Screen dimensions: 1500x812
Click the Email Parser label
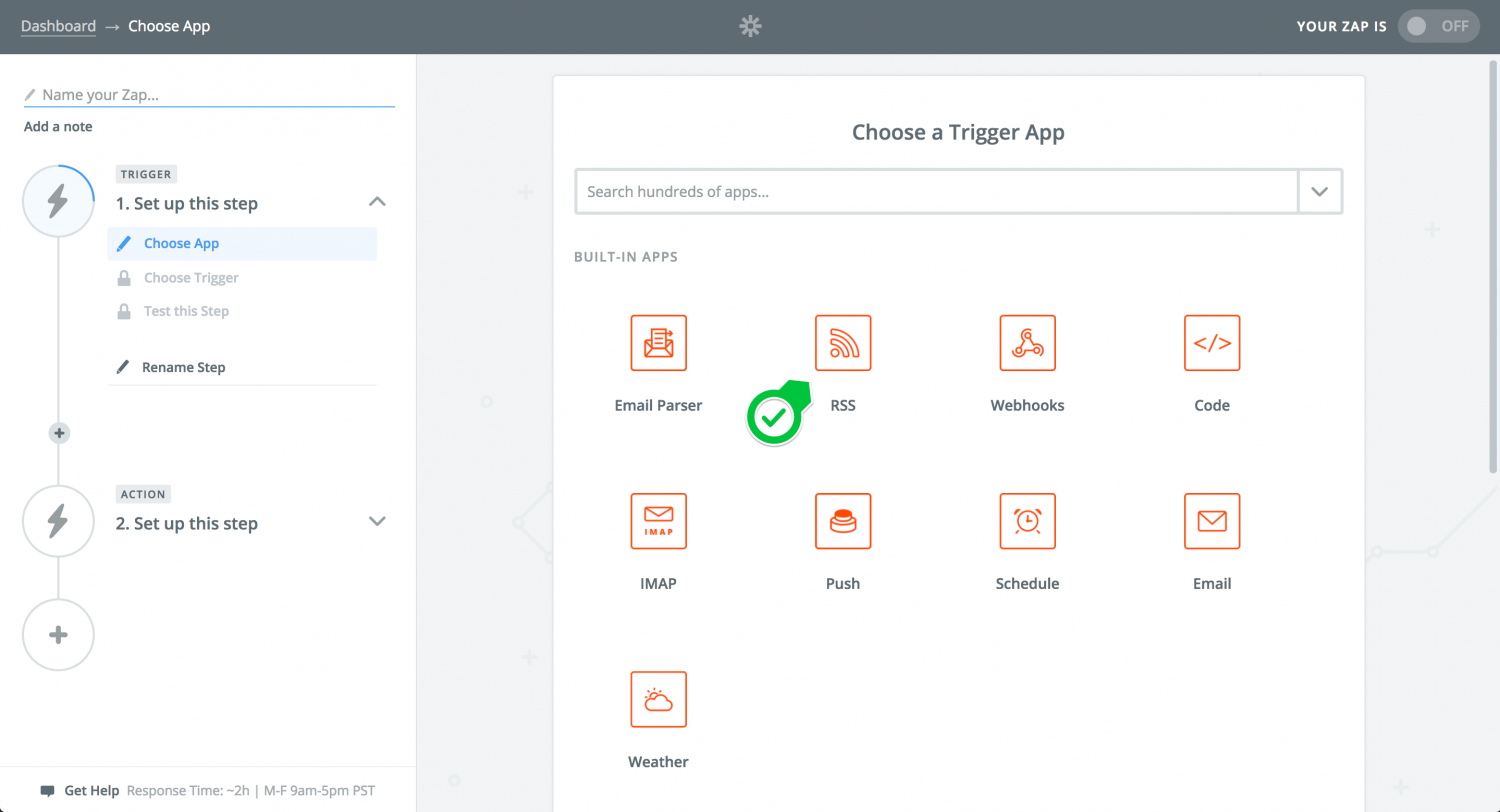click(658, 406)
